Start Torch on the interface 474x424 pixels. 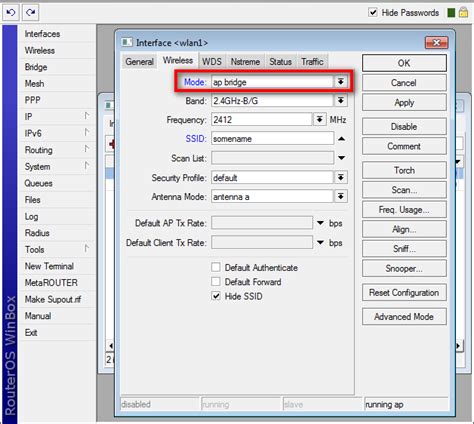pos(404,170)
